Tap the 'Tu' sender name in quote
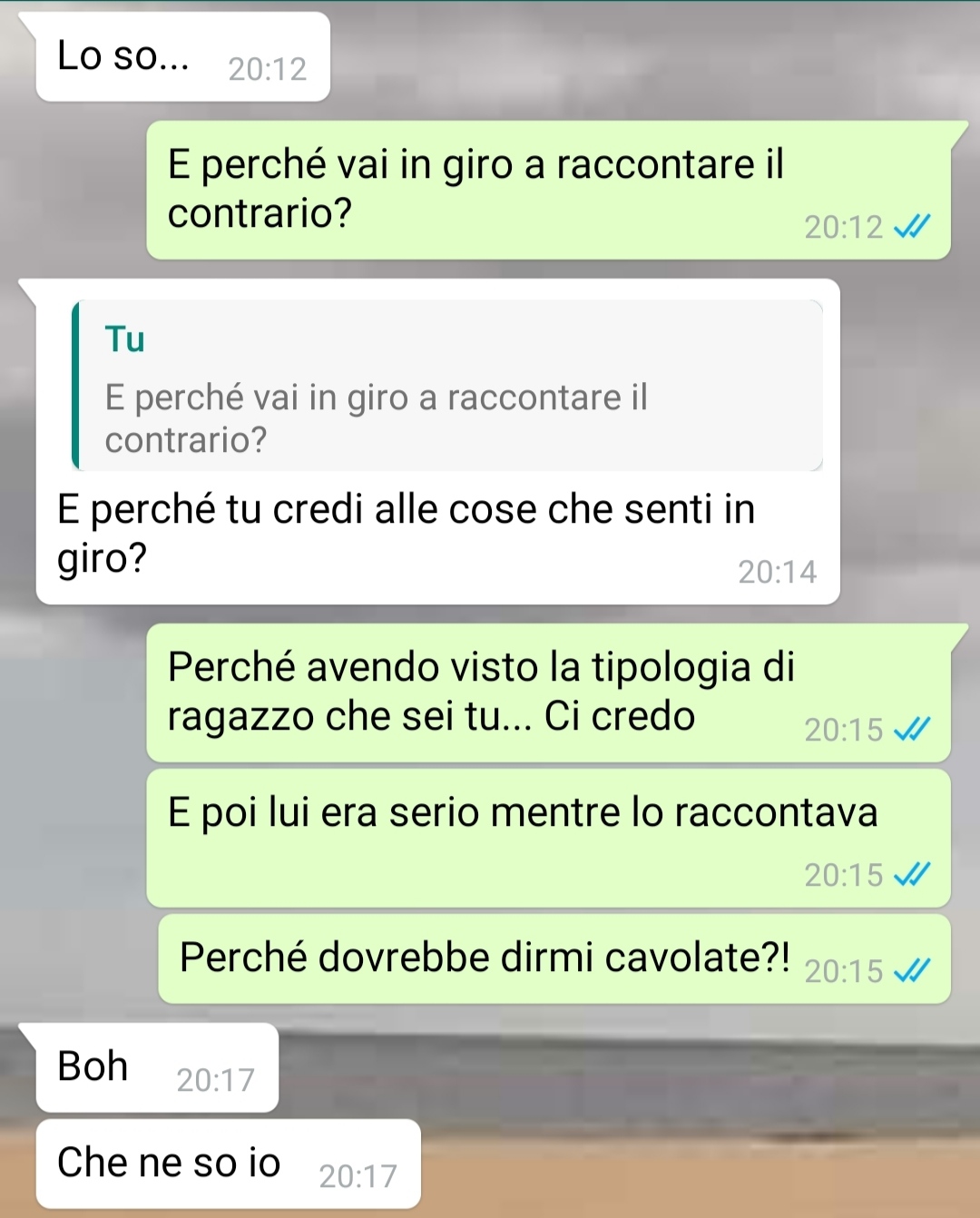The image size is (980, 1218). (125, 339)
